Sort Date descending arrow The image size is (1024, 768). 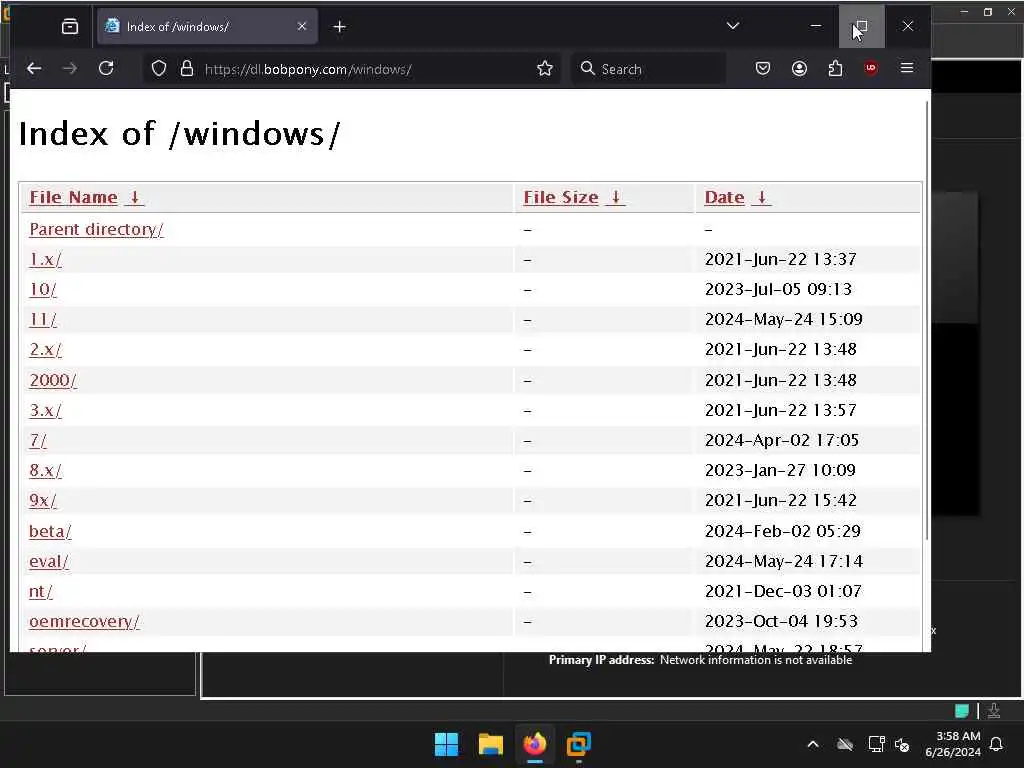click(x=762, y=197)
